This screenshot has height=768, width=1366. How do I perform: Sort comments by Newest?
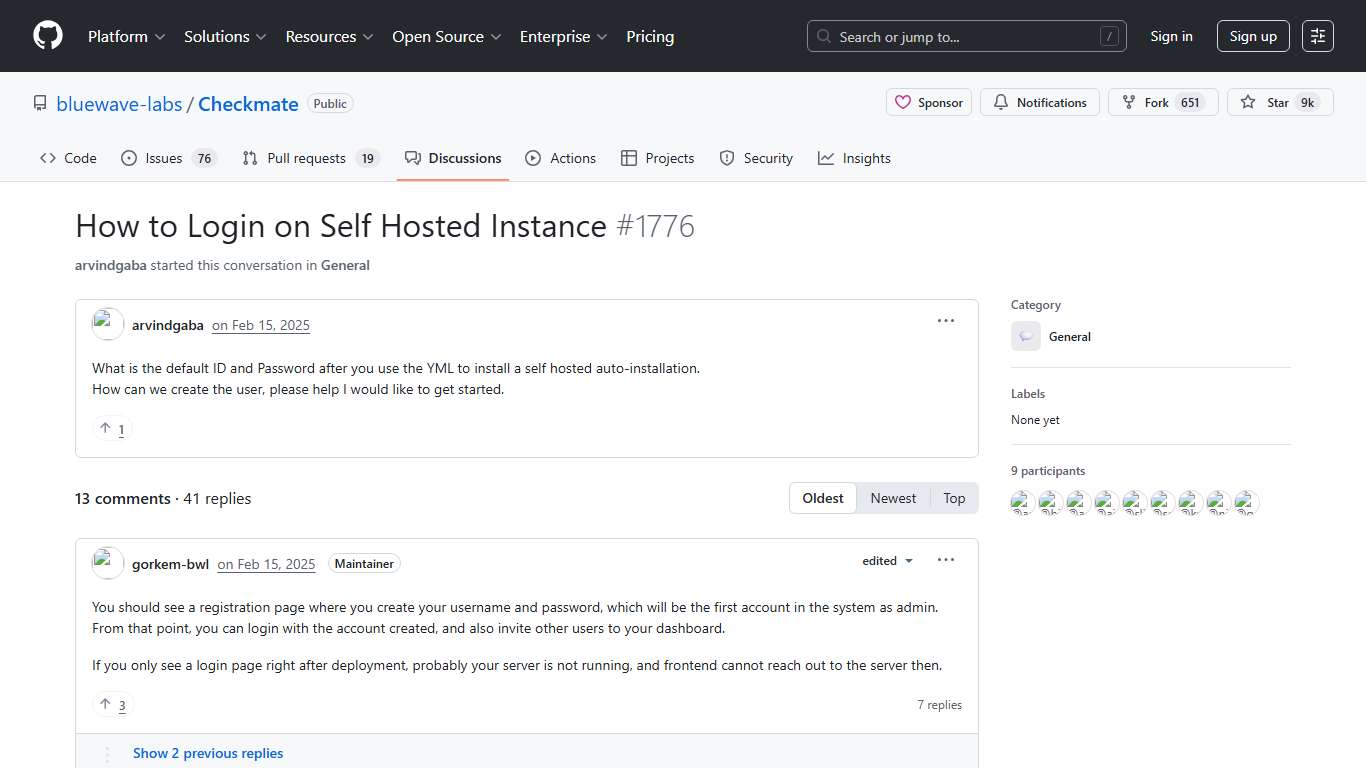[x=892, y=497]
